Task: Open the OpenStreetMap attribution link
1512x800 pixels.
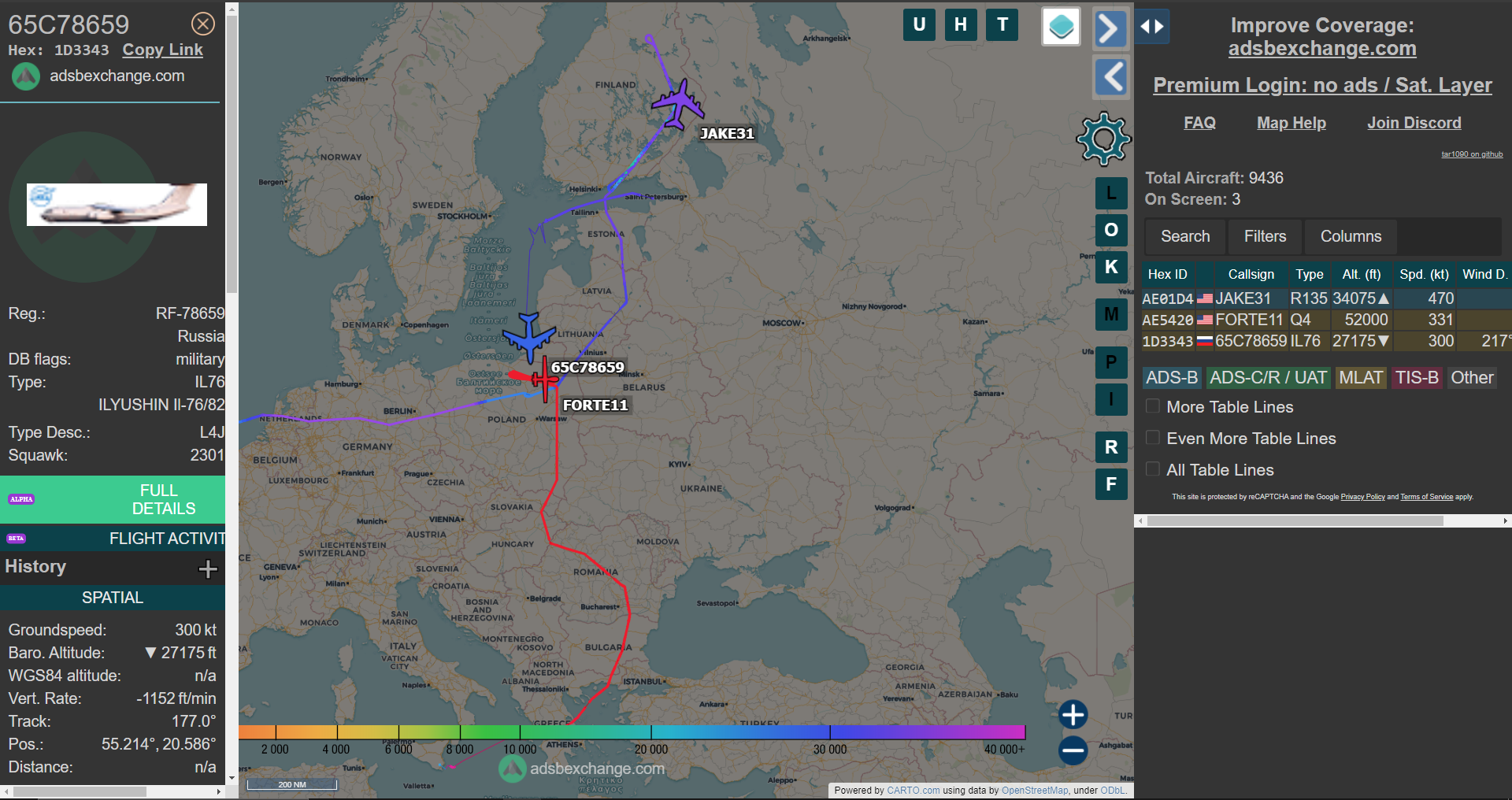Action: (x=1035, y=791)
